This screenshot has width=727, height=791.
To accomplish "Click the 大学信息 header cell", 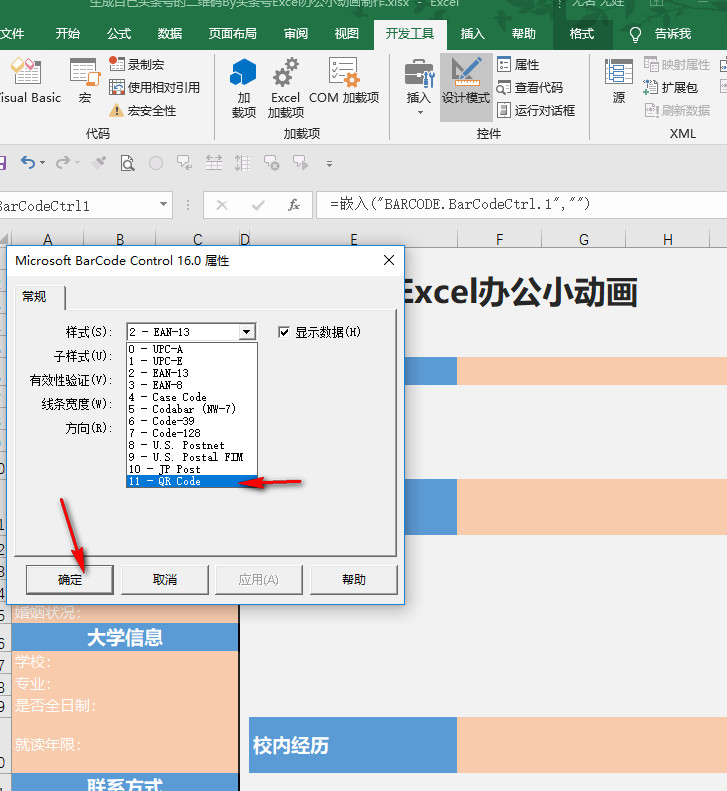I will (x=125, y=637).
